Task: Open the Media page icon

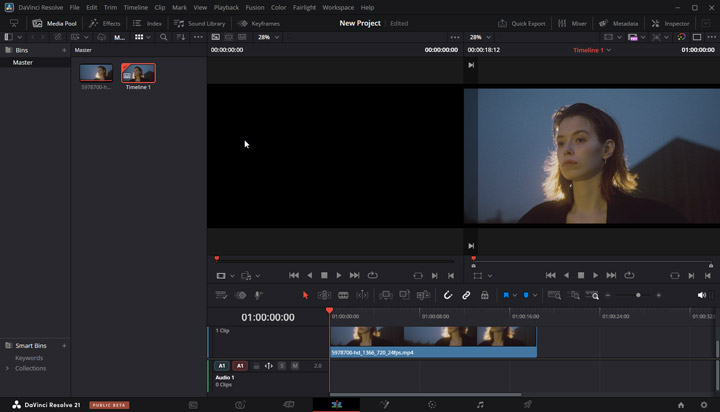Action: click(193, 405)
